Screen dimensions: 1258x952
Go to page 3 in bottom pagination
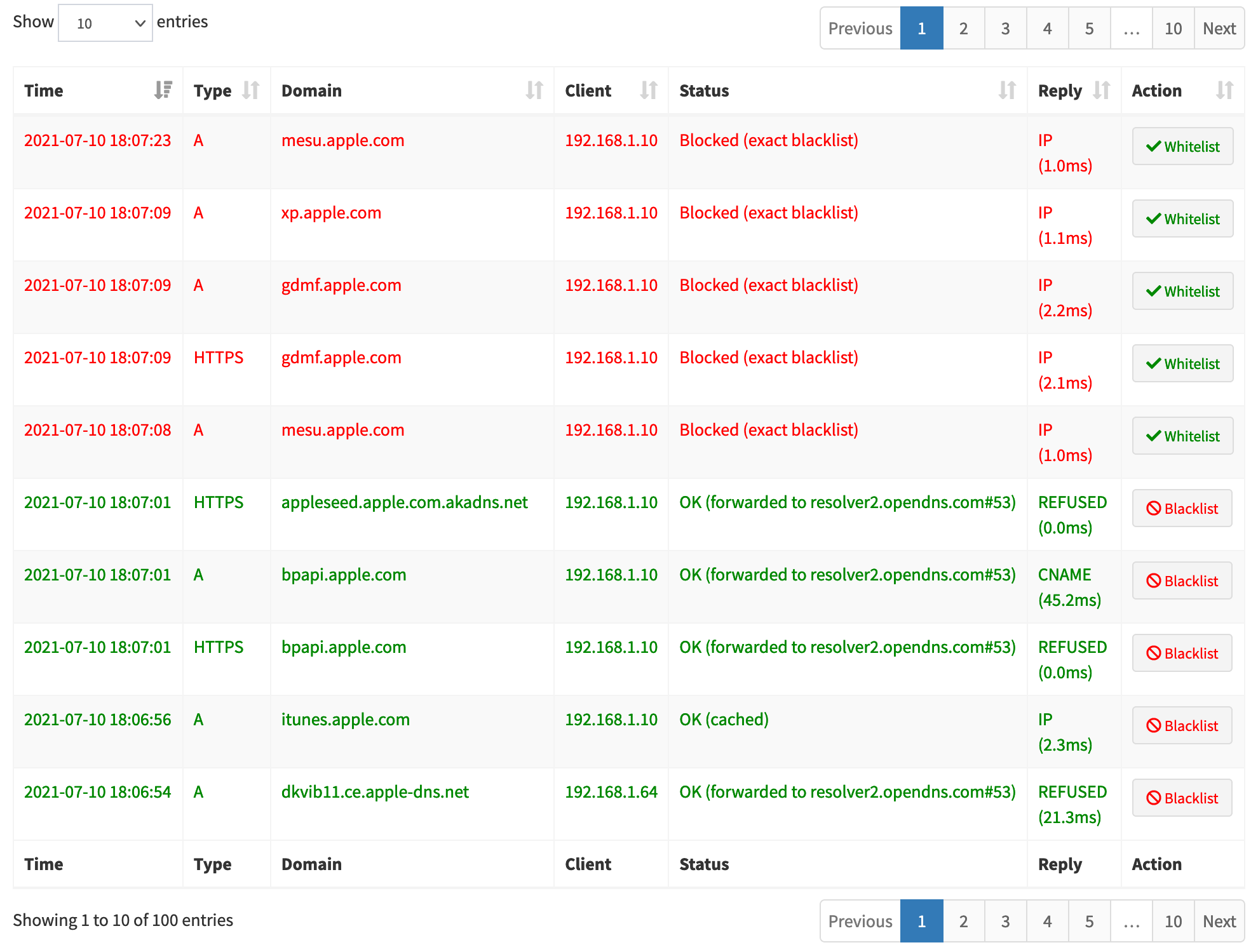coord(1006,921)
